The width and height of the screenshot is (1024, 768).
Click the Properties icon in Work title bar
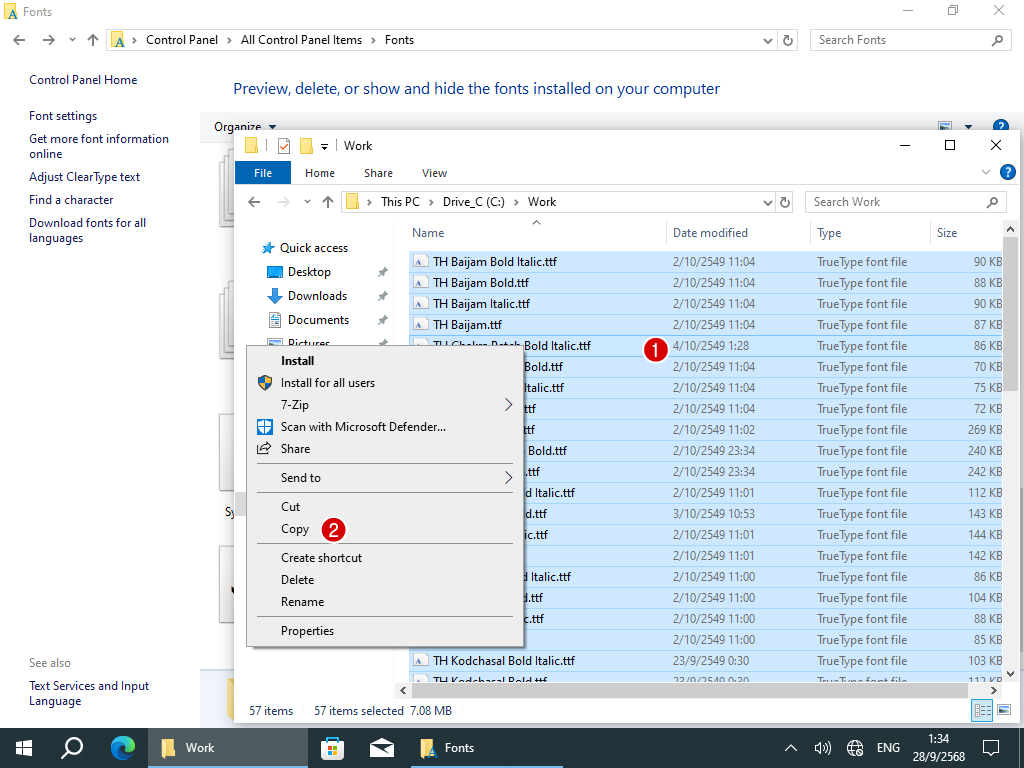click(x=284, y=146)
